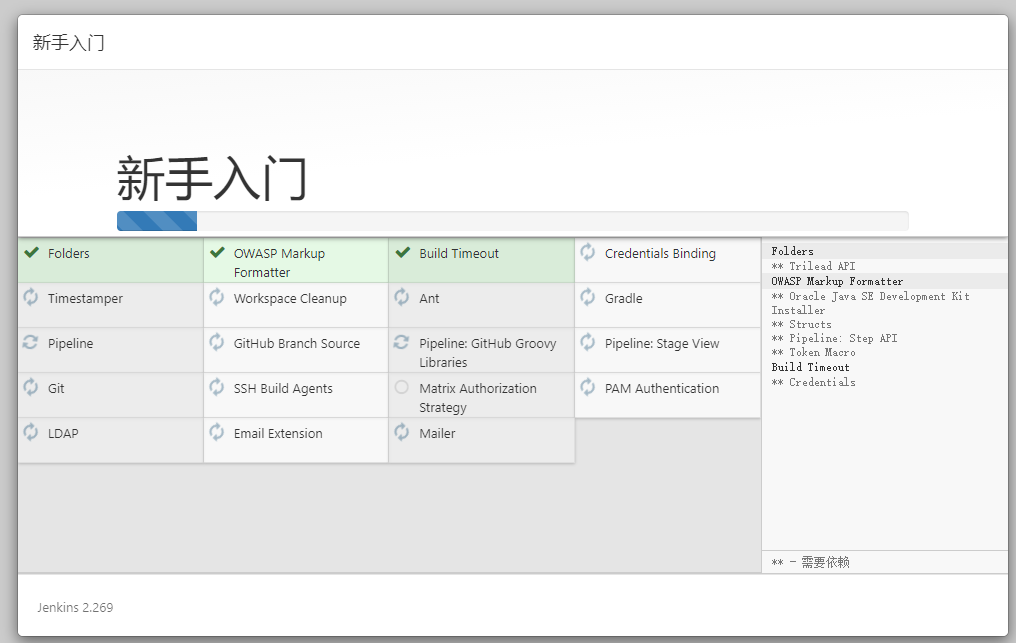Click the installation progress bar
1016x643 pixels.
click(x=513, y=221)
